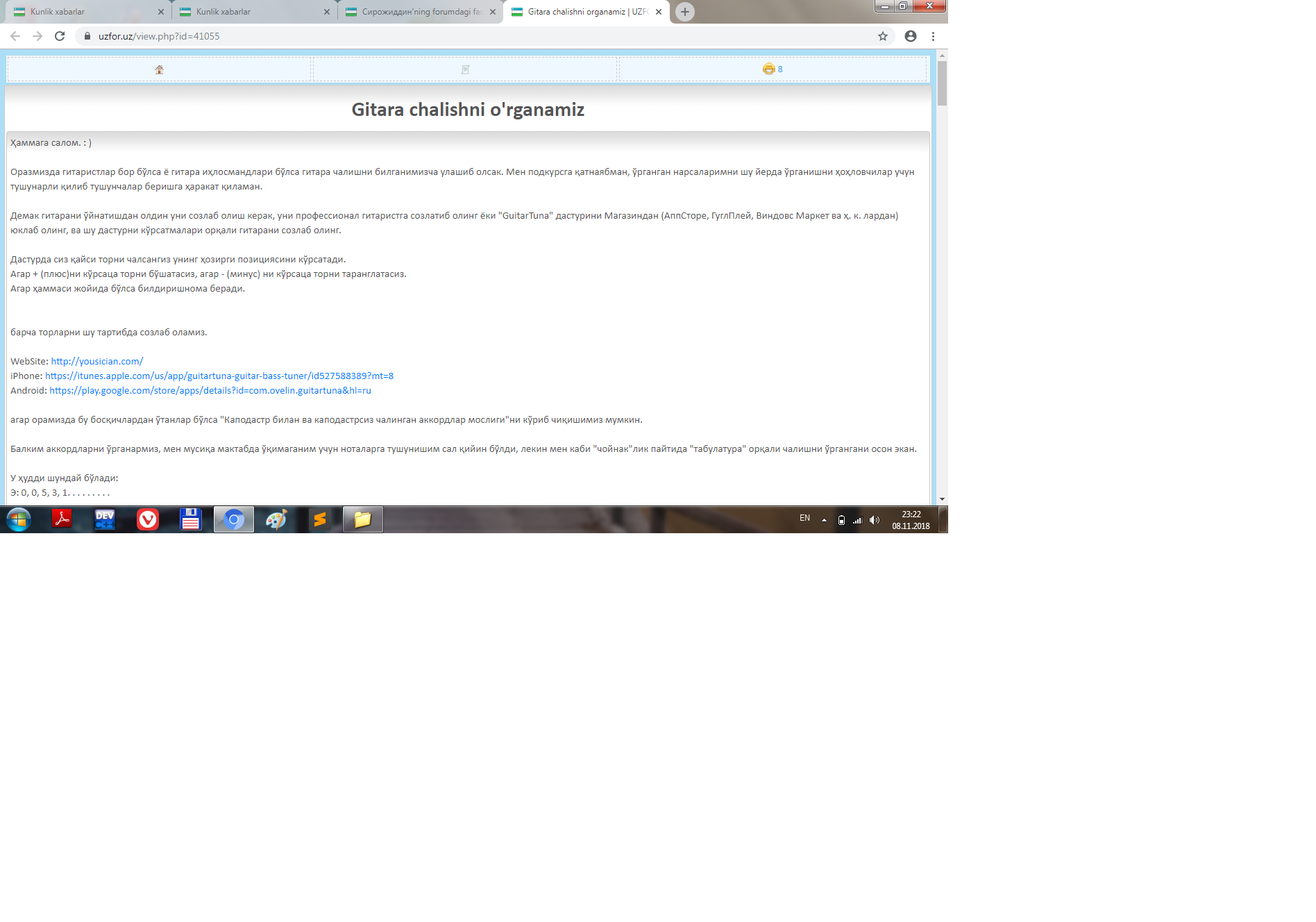Click the home icon in forum navigation

click(159, 69)
